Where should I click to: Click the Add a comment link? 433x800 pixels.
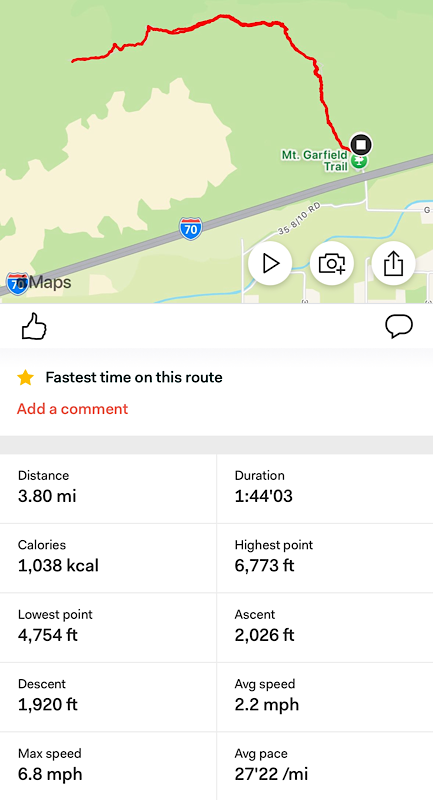[72, 409]
